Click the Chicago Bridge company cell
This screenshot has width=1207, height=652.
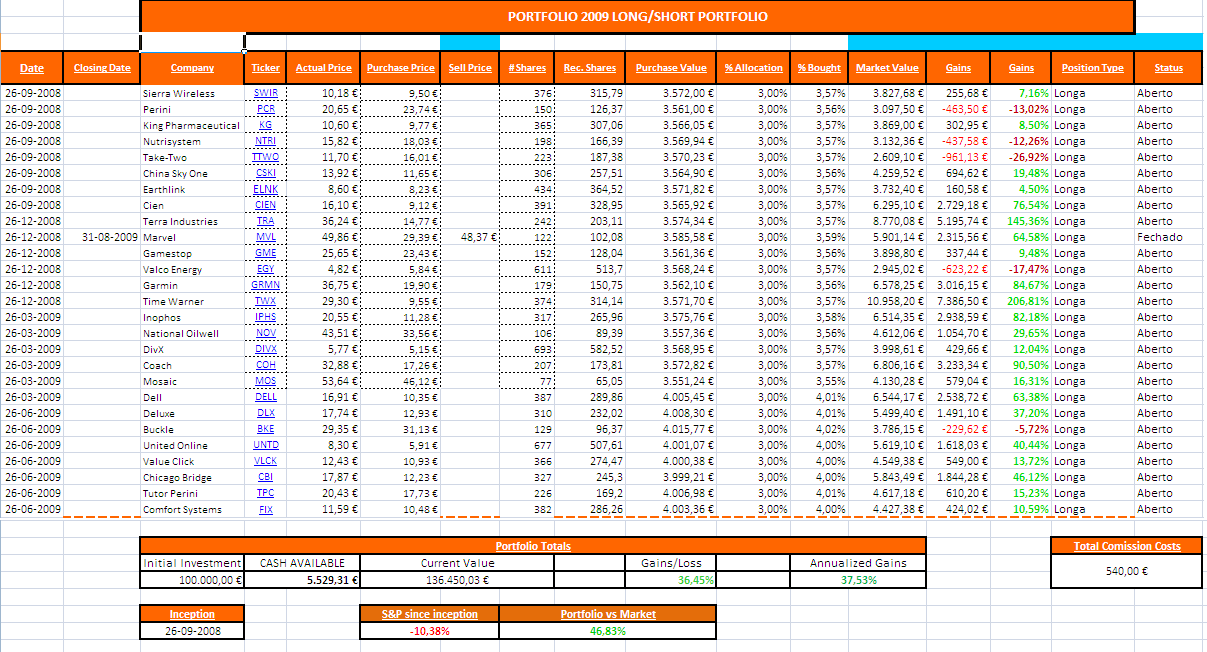pyautogui.click(x=193, y=477)
